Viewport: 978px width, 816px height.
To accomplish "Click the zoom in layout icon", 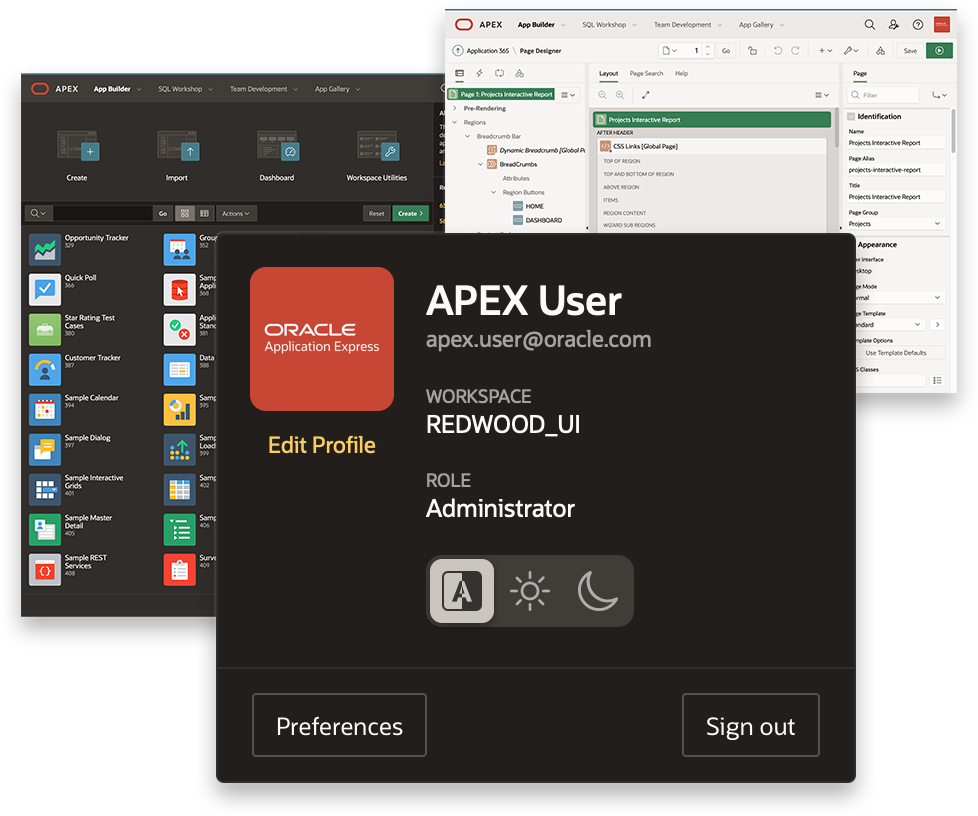I will click(x=620, y=95).
